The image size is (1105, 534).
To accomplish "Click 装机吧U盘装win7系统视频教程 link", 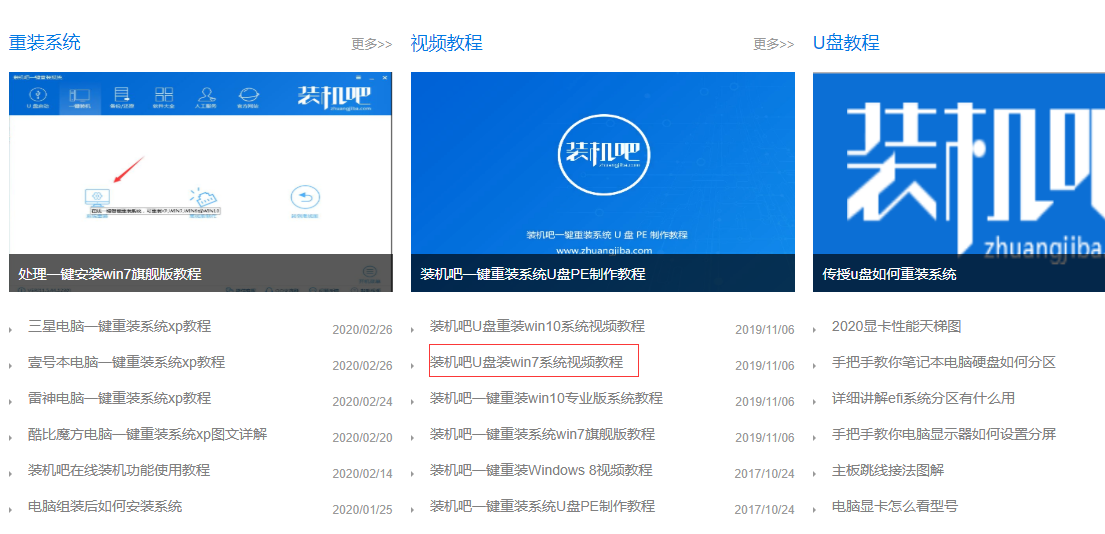I will click(x=526, y=362).
